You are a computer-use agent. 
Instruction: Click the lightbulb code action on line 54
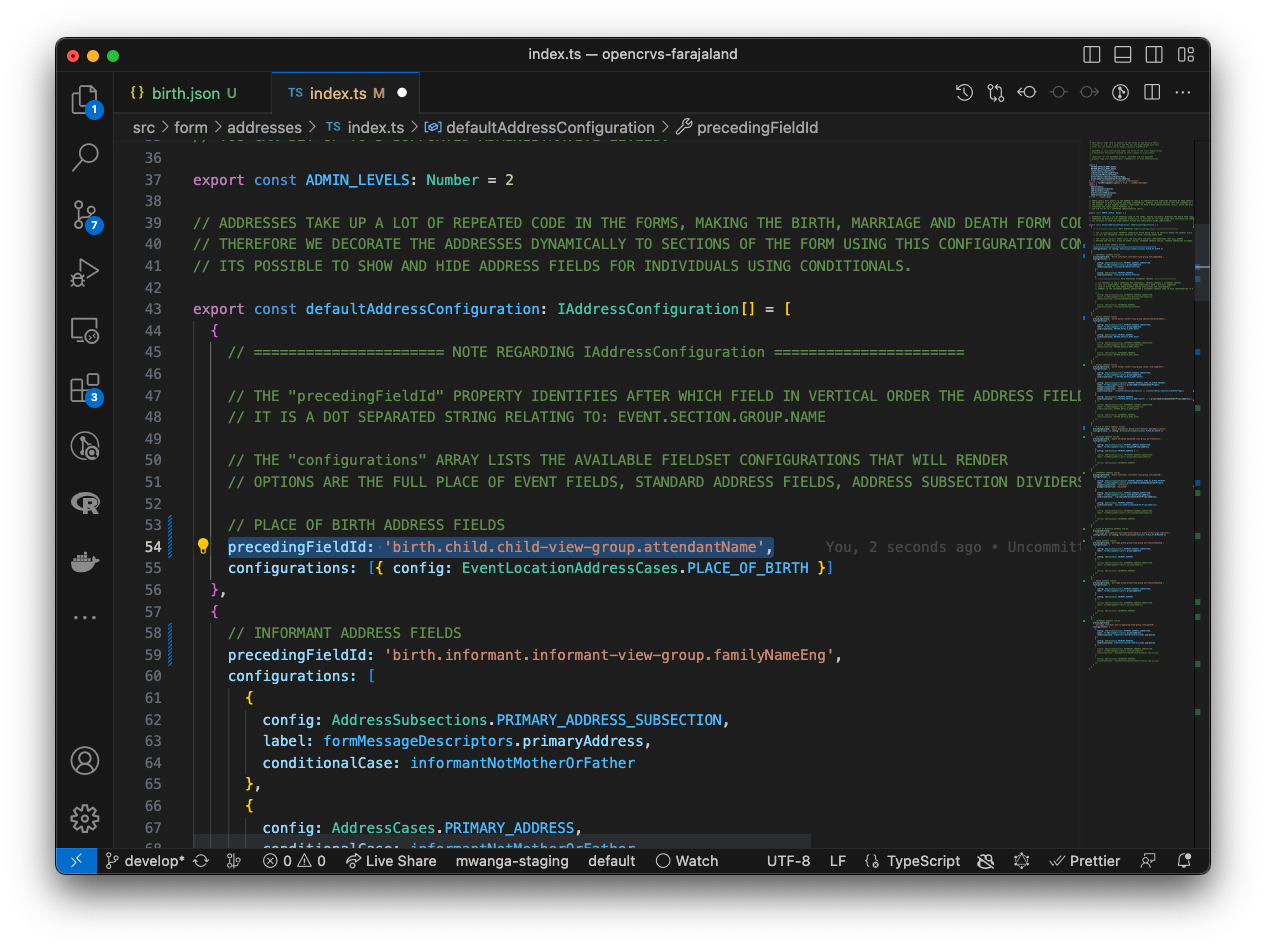click(203, 546)
